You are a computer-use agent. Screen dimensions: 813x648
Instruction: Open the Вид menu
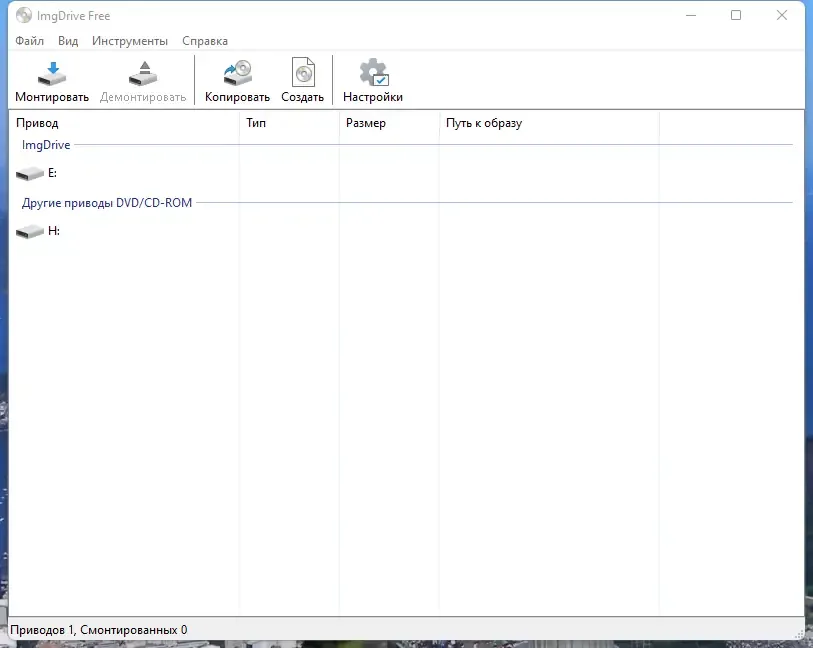coord(68,41)
